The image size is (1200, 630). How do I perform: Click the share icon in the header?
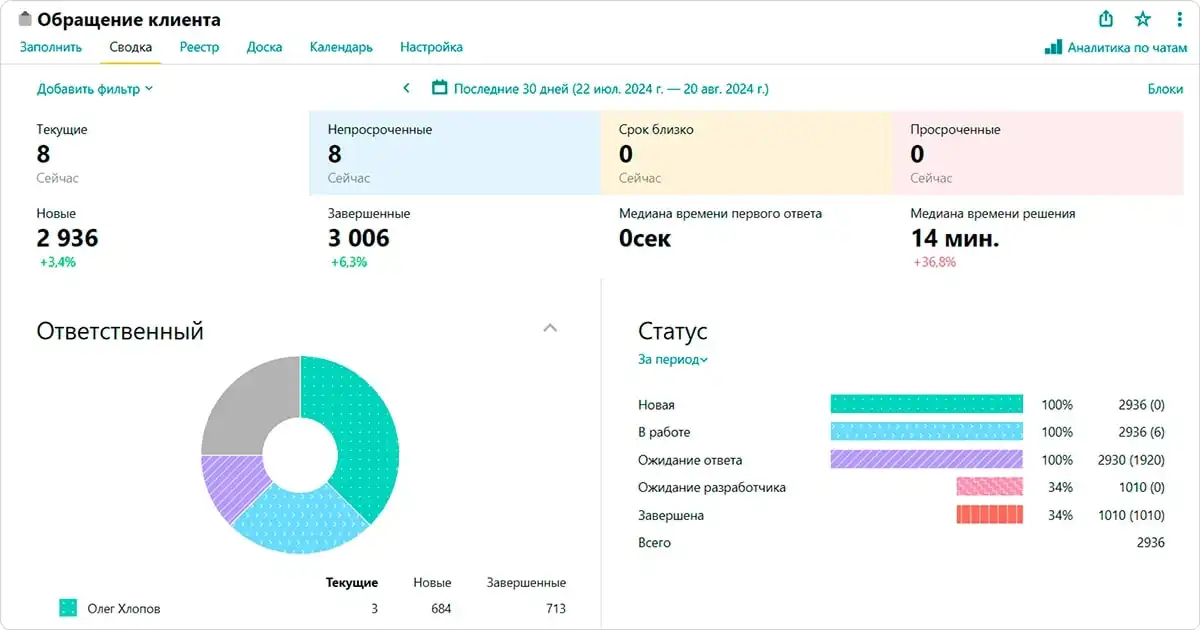1106,19
